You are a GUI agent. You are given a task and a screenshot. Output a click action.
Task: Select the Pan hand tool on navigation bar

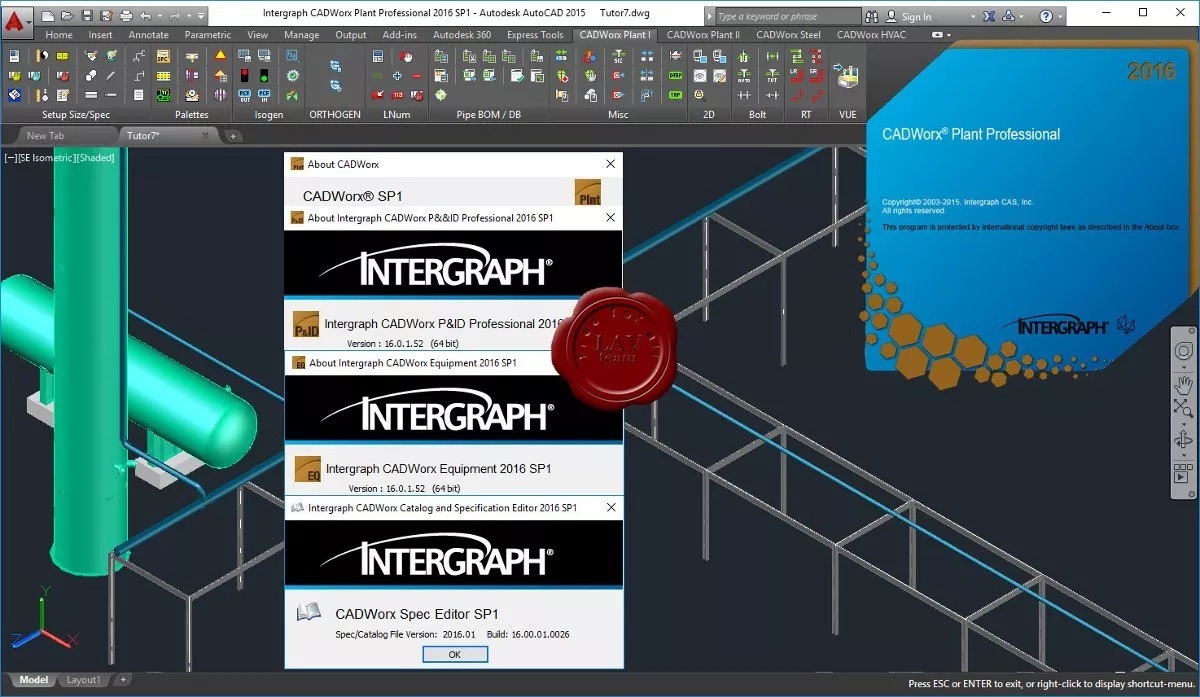1184,383
